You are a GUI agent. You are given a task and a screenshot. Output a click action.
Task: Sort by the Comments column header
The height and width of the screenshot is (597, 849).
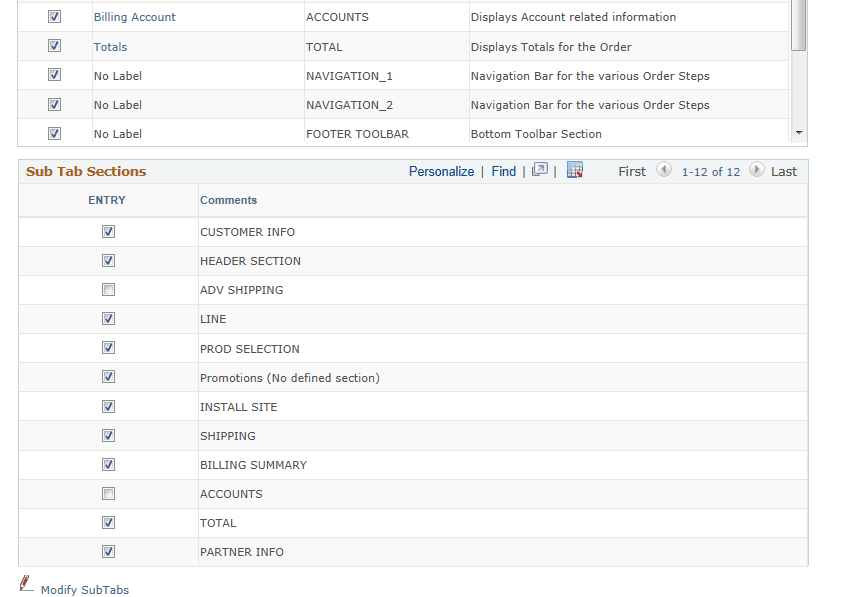tap(228, 200)
